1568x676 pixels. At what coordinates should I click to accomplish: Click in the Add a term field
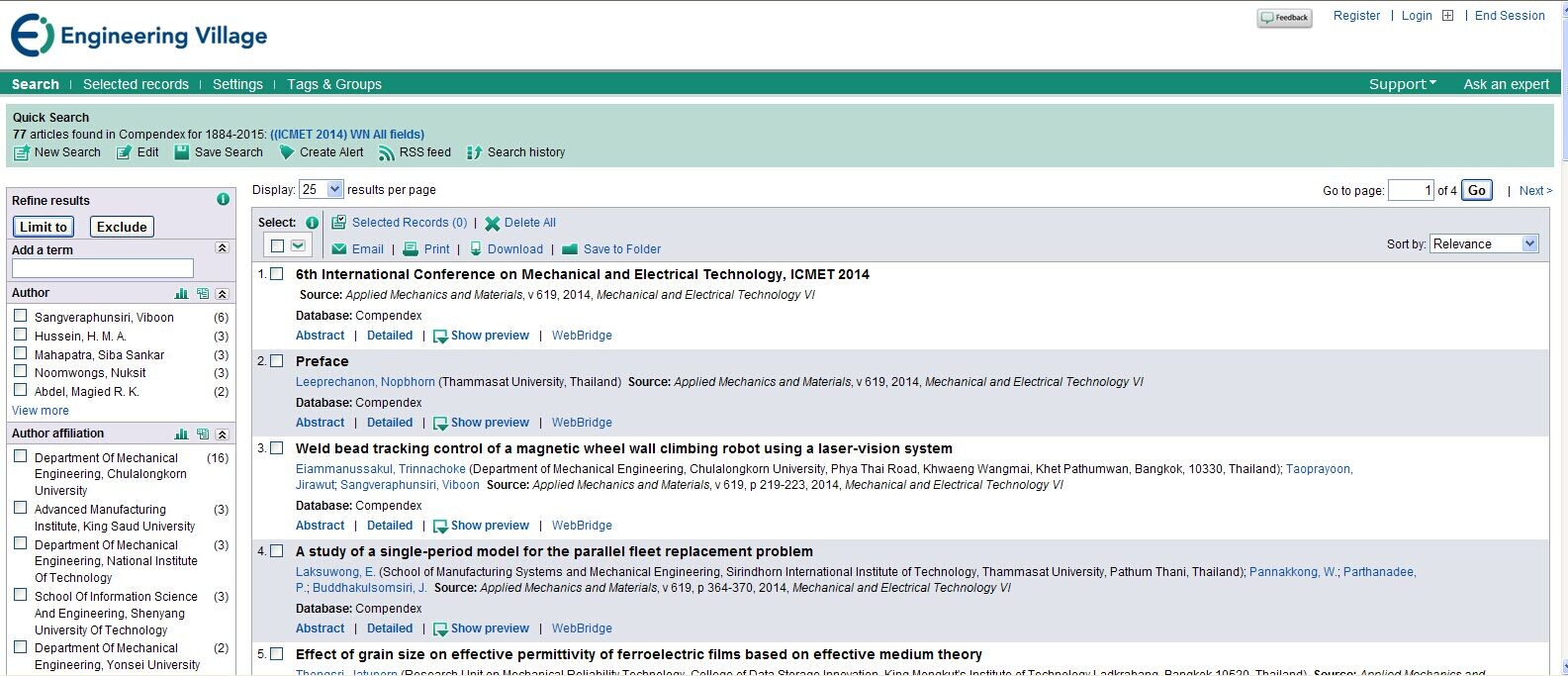tap(103, 268)
